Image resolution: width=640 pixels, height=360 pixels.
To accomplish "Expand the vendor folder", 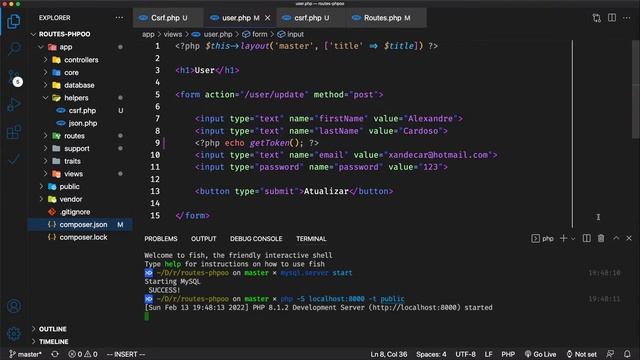I will point(41,199).
